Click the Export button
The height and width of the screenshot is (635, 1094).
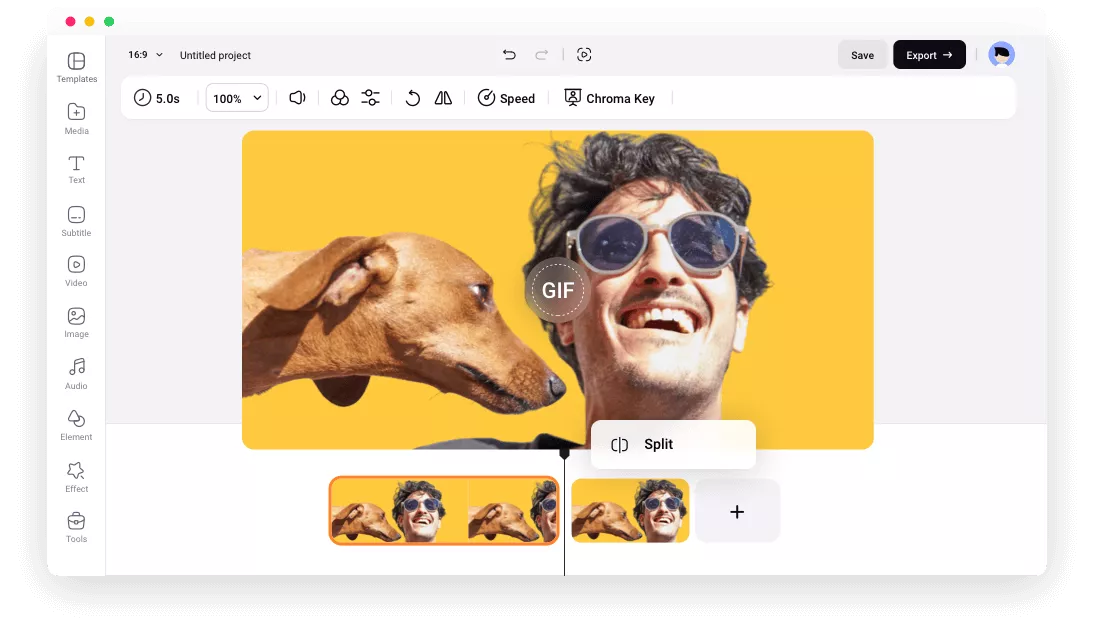click(x=929, y=54)
